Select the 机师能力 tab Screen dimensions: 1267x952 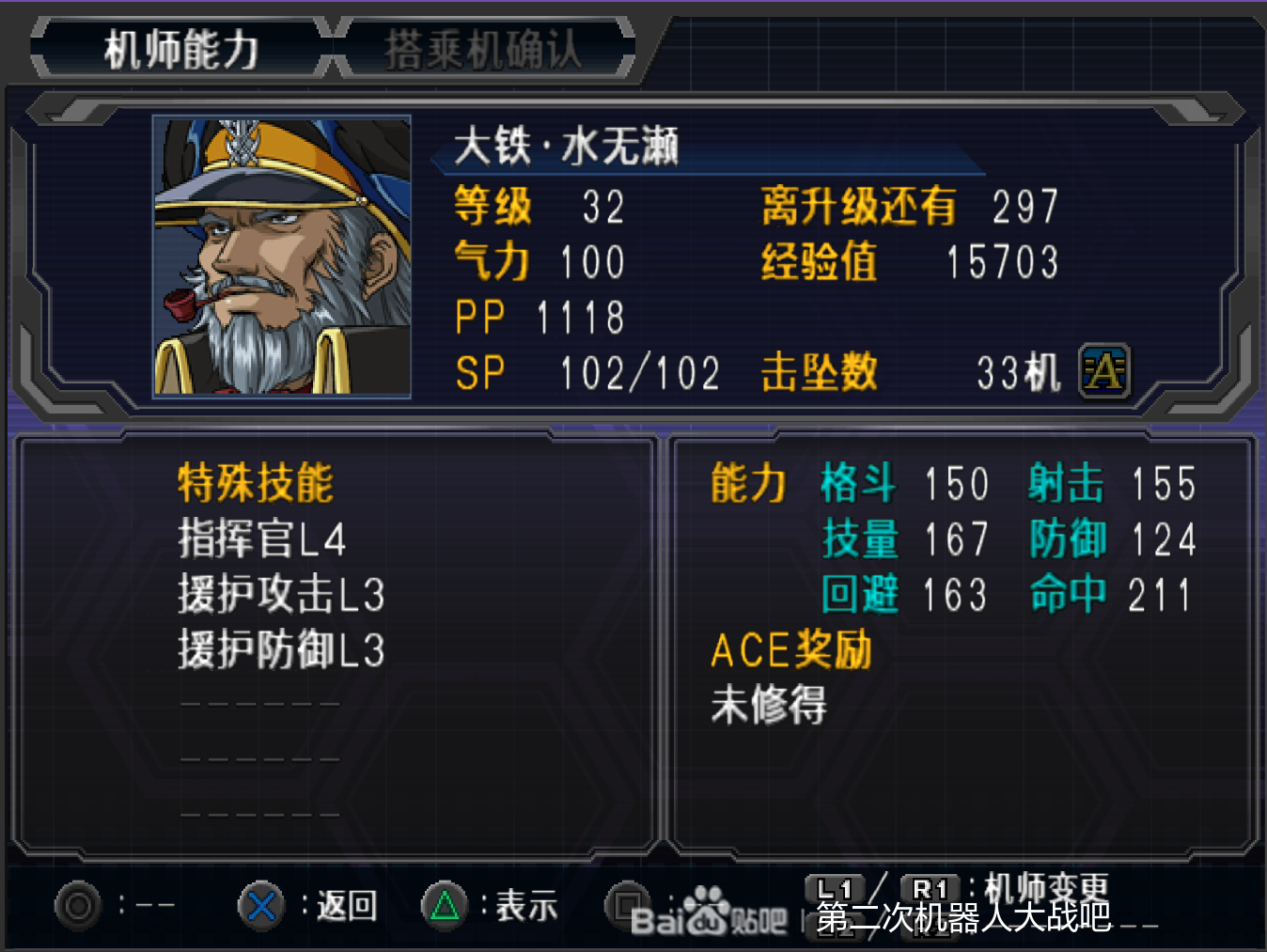tap(180, 49)
